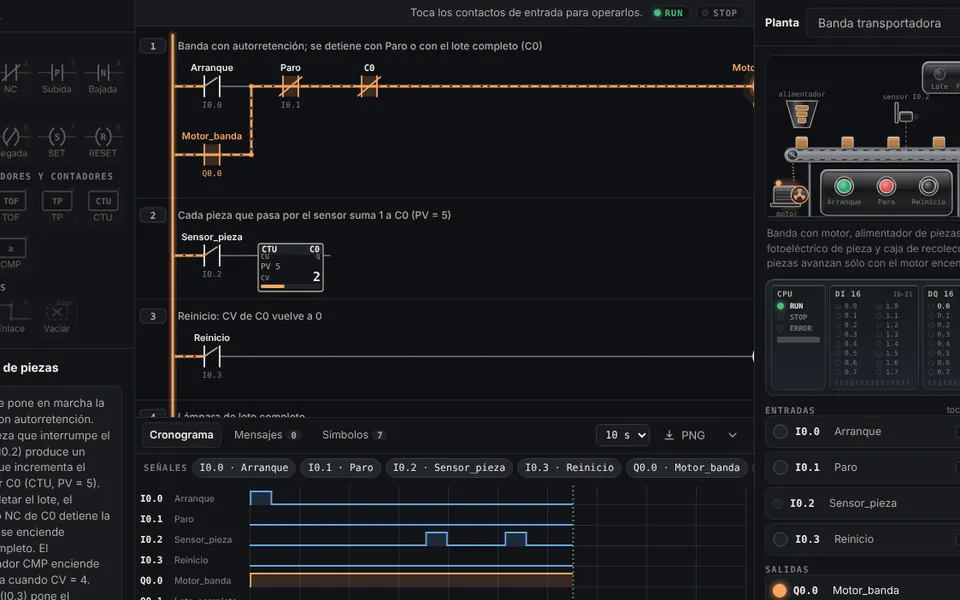Click the Arranque I0.0 contact in rung 1

tap(212, 86)
